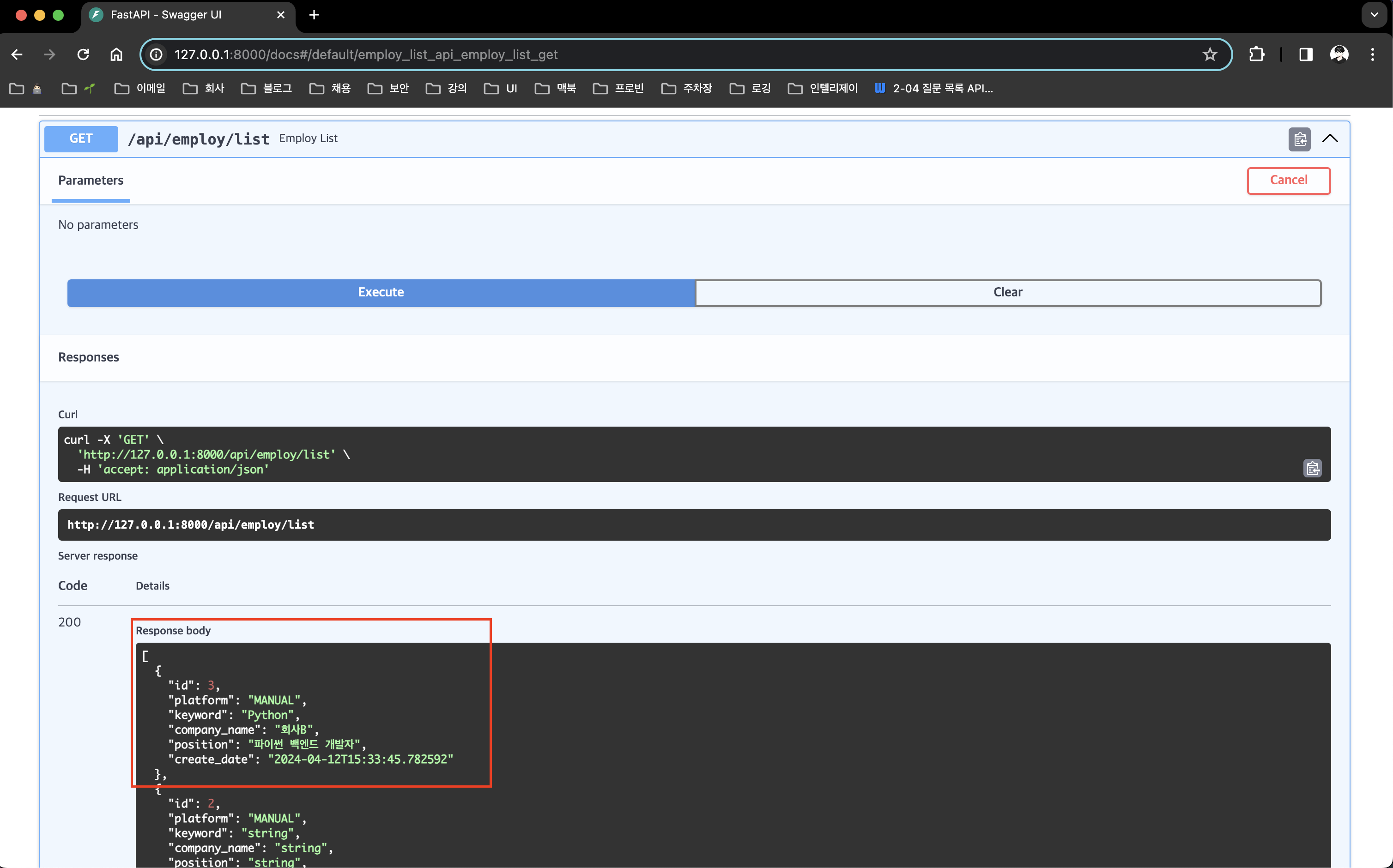Open the 2-04 질문 목록 API bookmark
The image size is (1393, 868).
pyautogui.click(x=933, y=88)
